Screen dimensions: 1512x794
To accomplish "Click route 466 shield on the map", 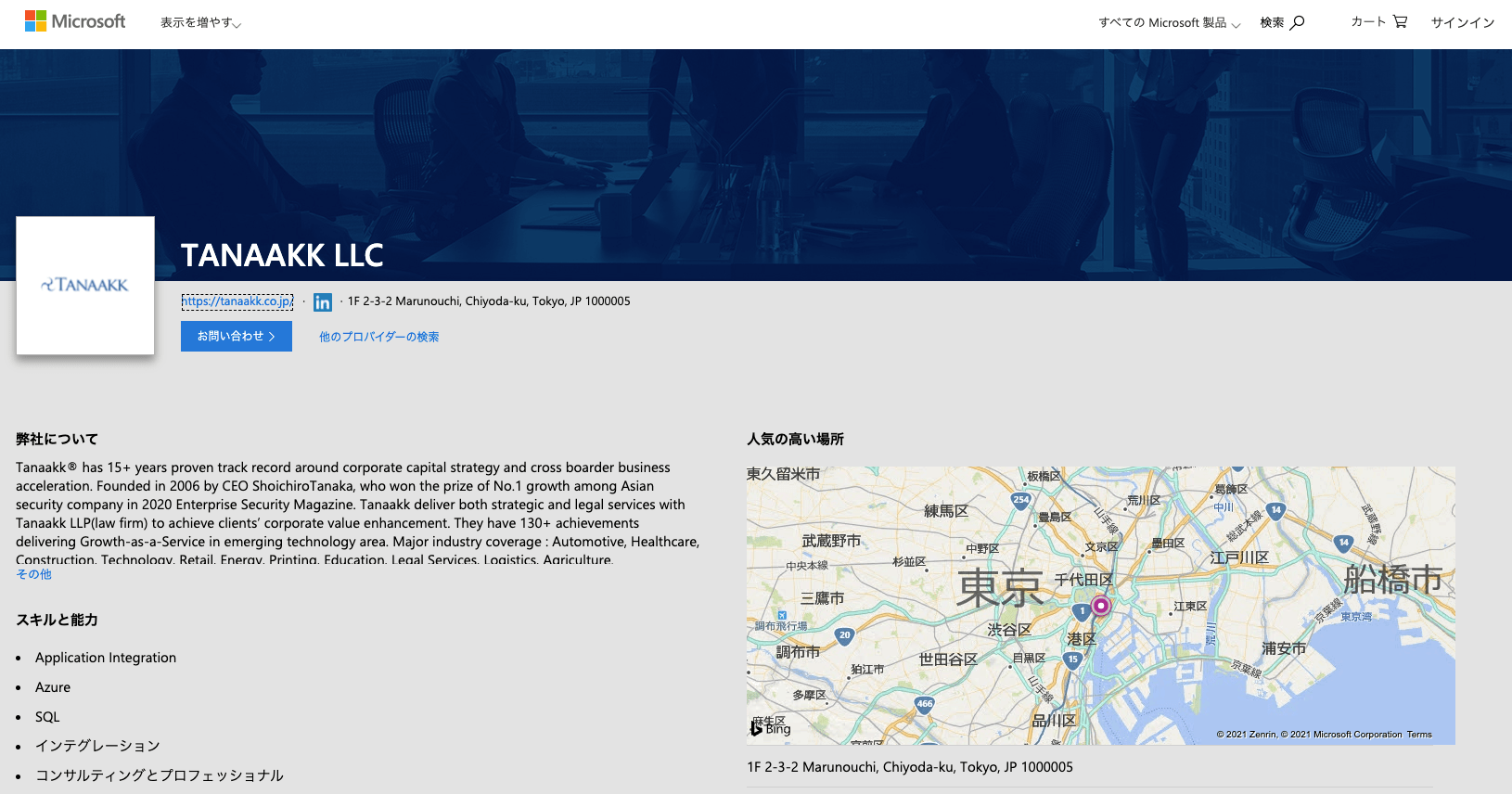I will pos(924,704).
